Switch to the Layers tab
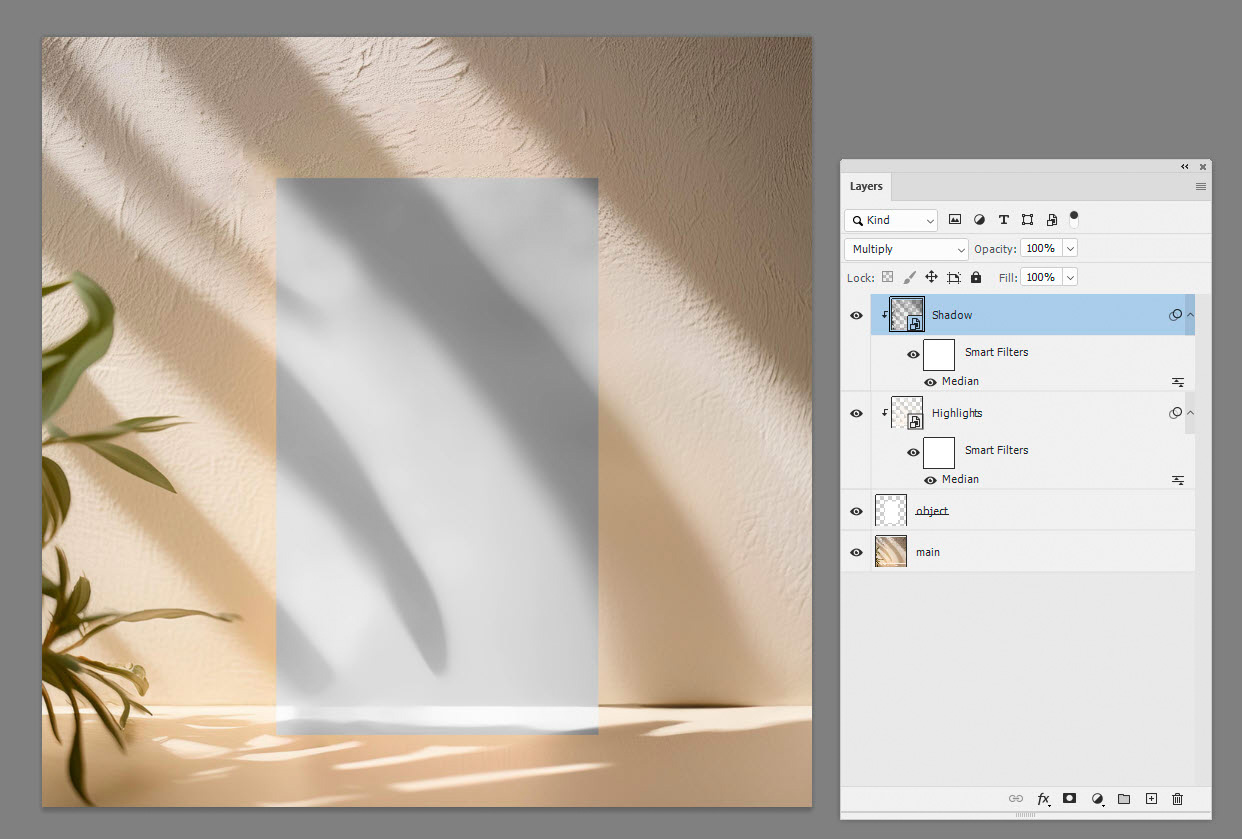Viewport: 1242px width, 839px height. 866,186
